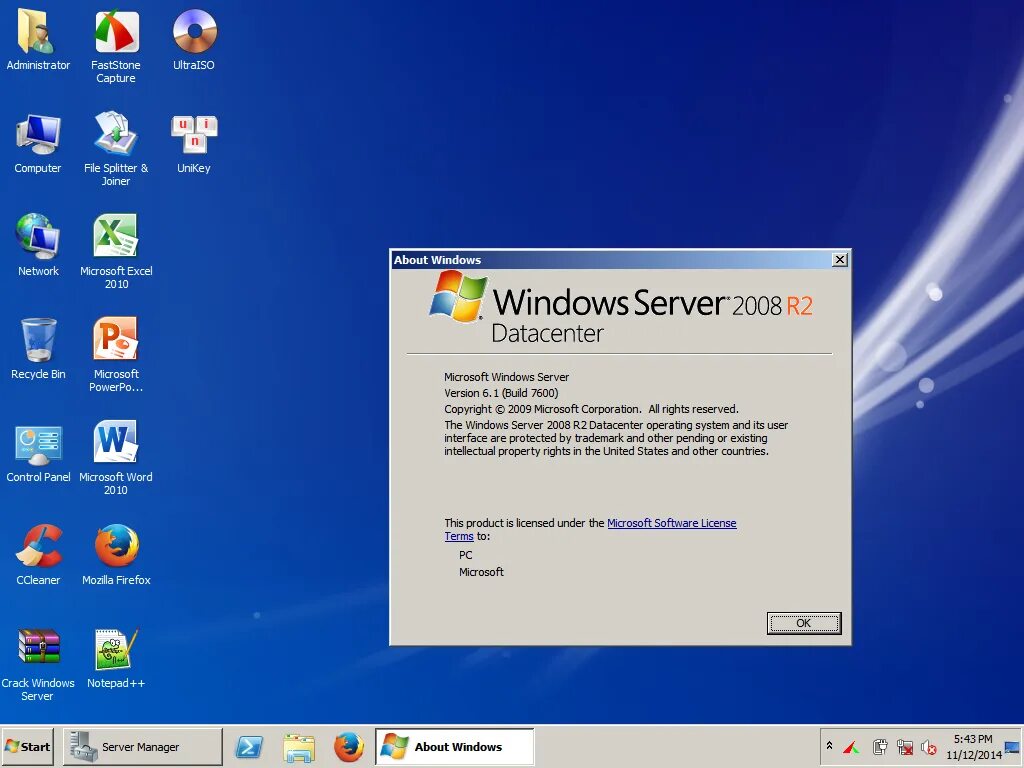Select Microsoft Word 2010 icon
The height and width of the screenshot is (768, 1024).
[x=116, y=457]
